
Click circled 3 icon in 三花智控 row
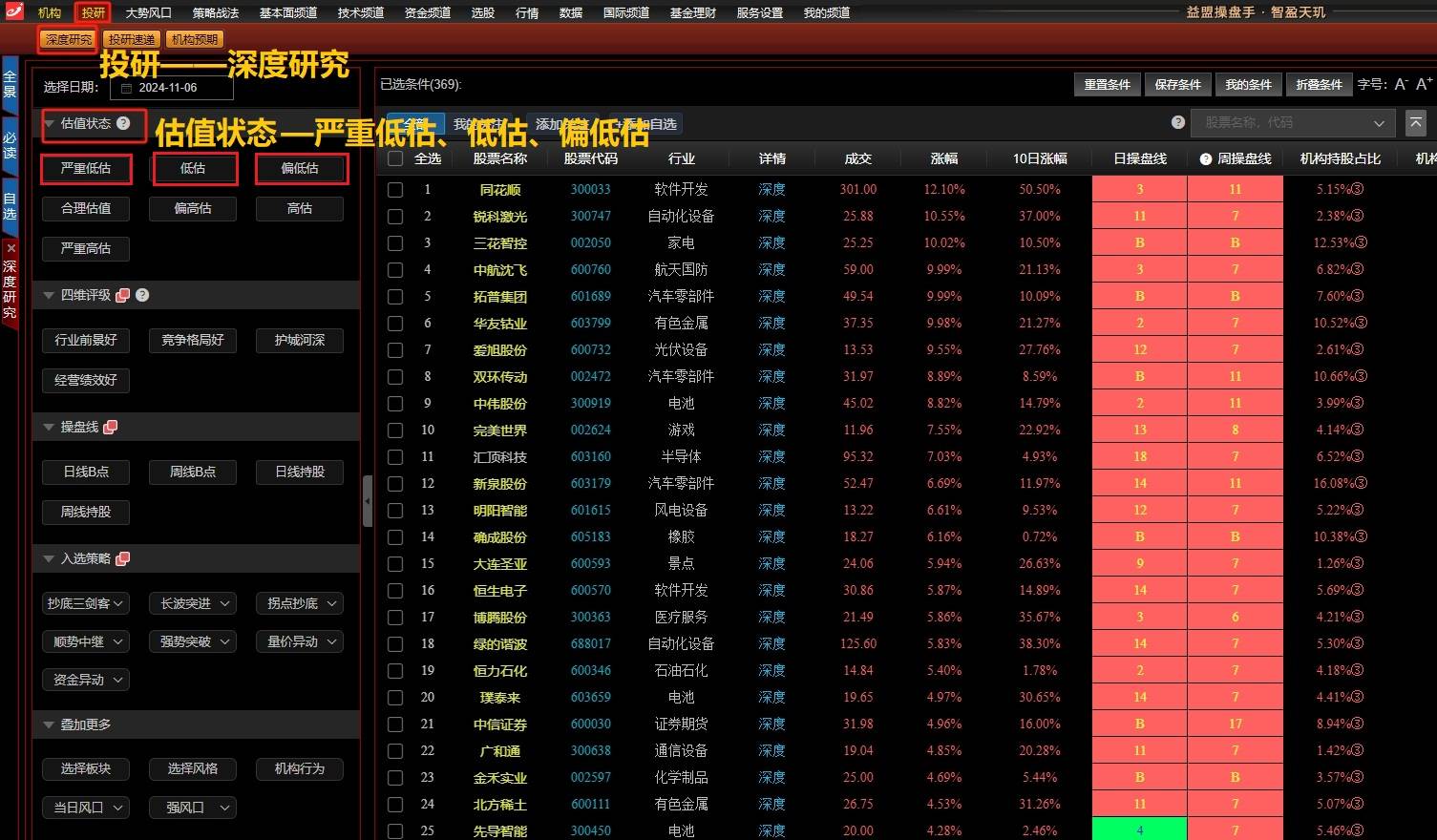tap(1362, 242)
